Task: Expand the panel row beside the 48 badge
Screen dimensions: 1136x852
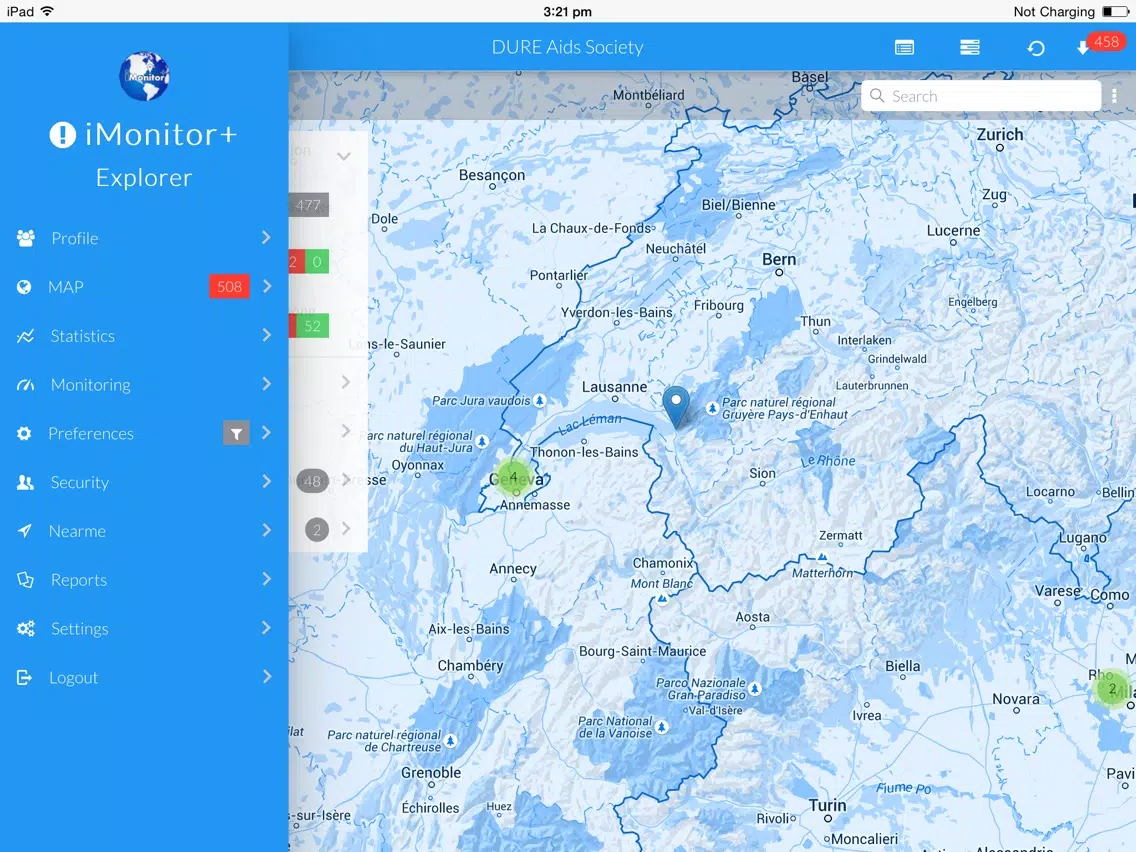Action: (x=346, y=480)
